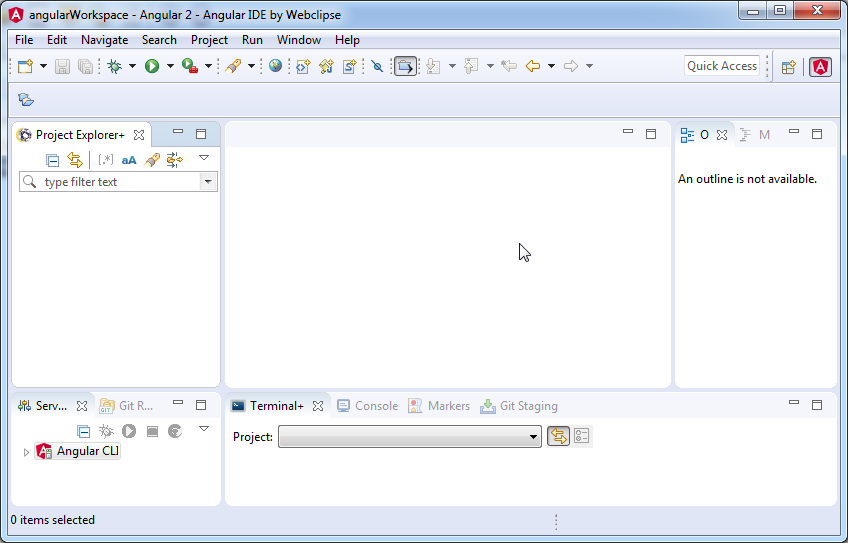
Task: Click Collapse All in the Servers view
Action: tap(83, 431)
